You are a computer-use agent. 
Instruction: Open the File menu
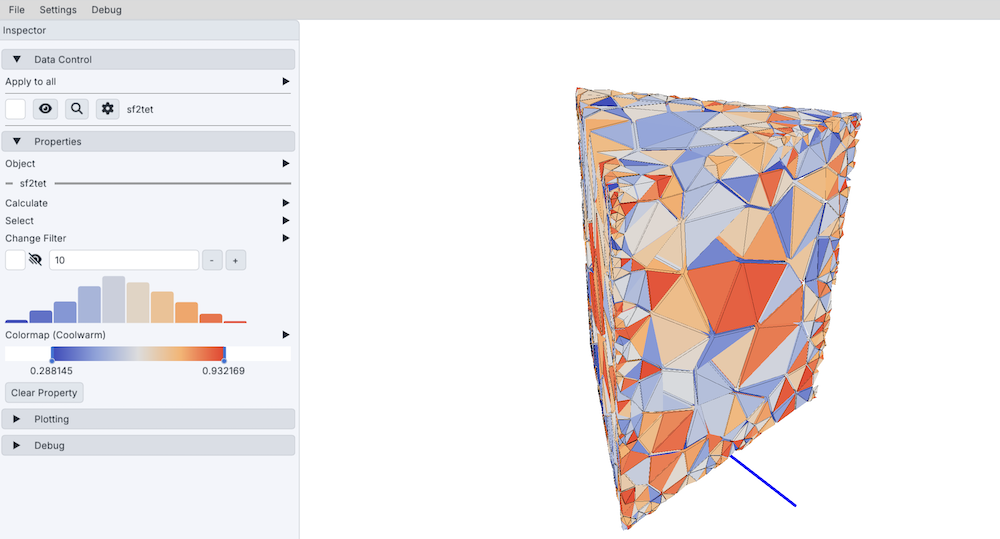click(17, 10)
